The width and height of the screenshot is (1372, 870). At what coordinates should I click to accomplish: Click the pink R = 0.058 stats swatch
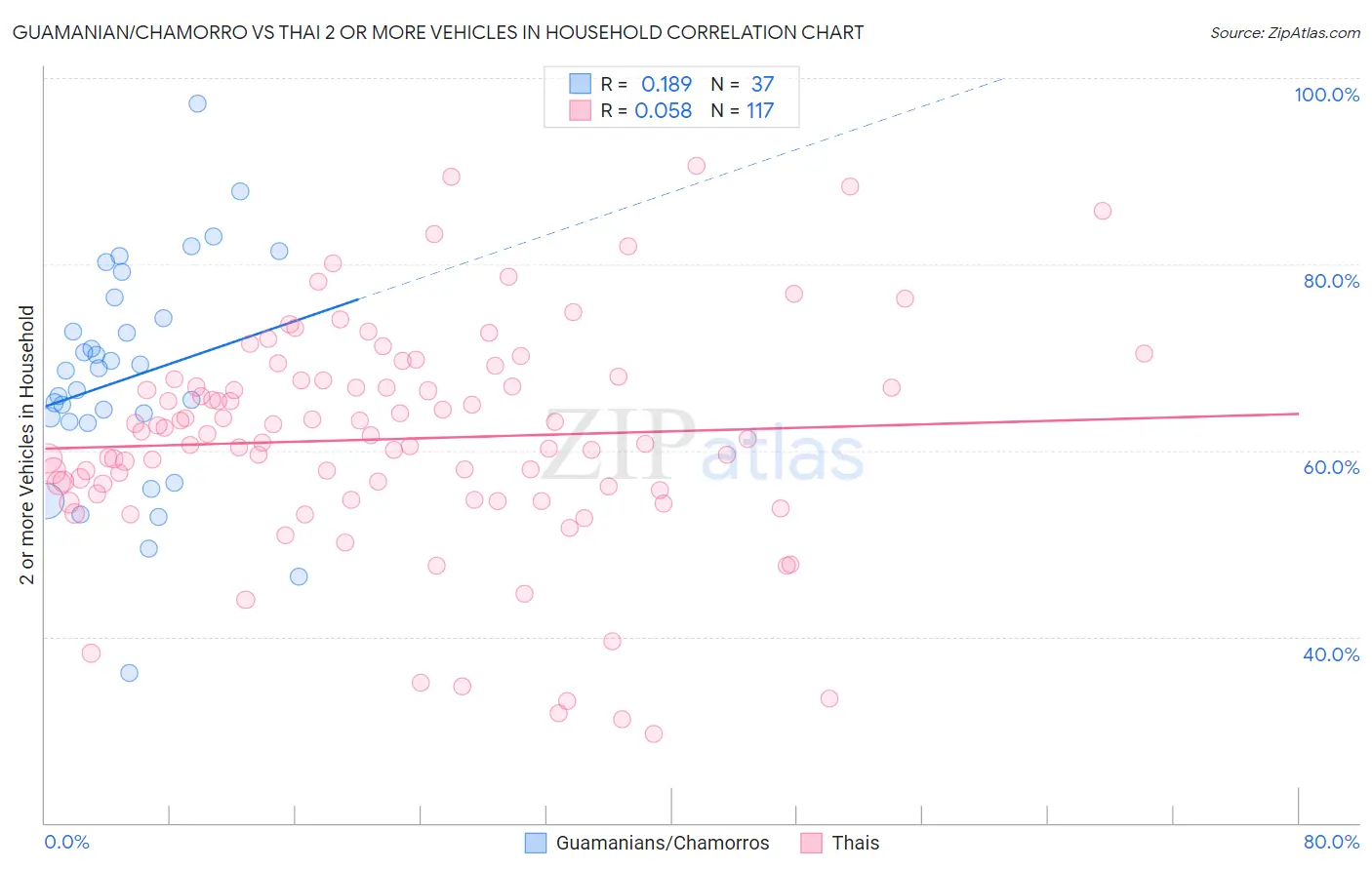pyautogui.click(x=581, y=110)
